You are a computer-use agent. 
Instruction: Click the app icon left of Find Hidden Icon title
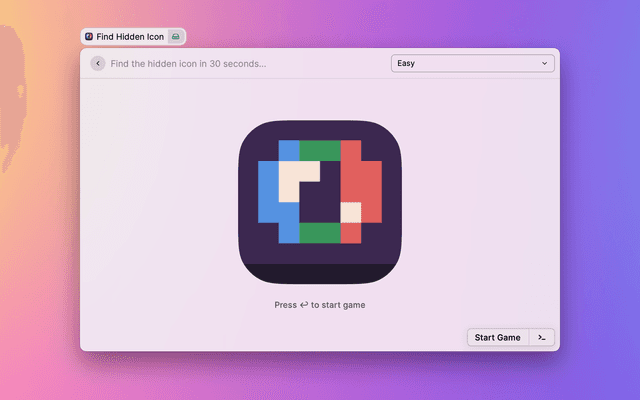[x=89, y=36]
